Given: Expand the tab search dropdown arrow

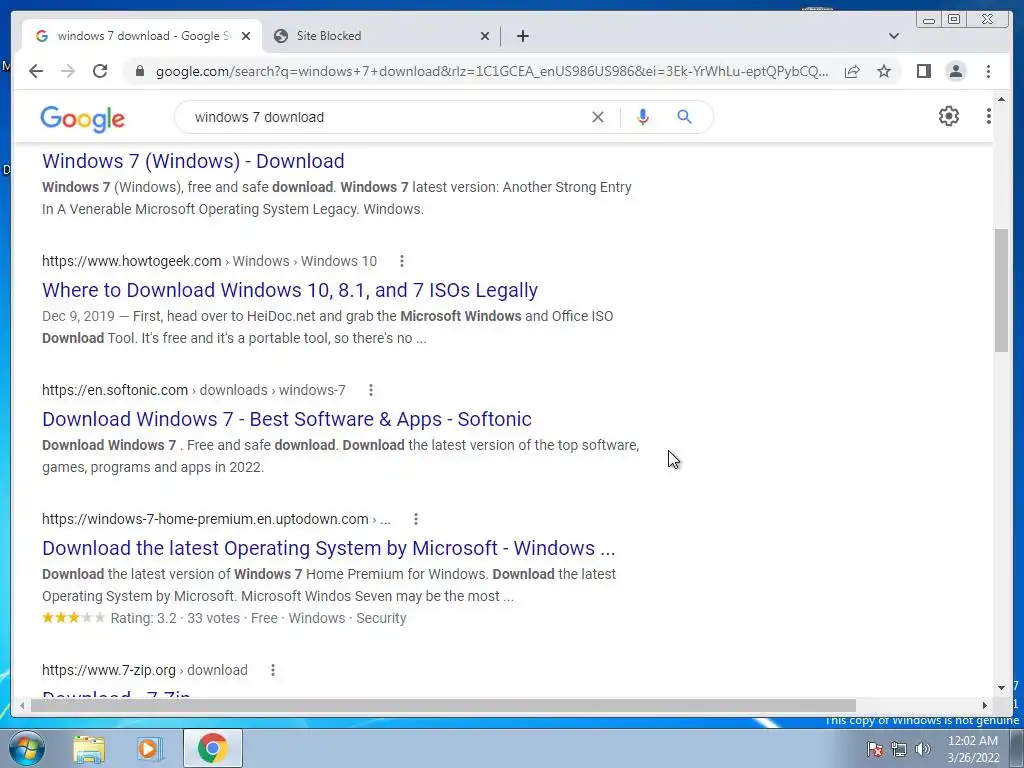Looking at the screenshot, I should 893,36.
